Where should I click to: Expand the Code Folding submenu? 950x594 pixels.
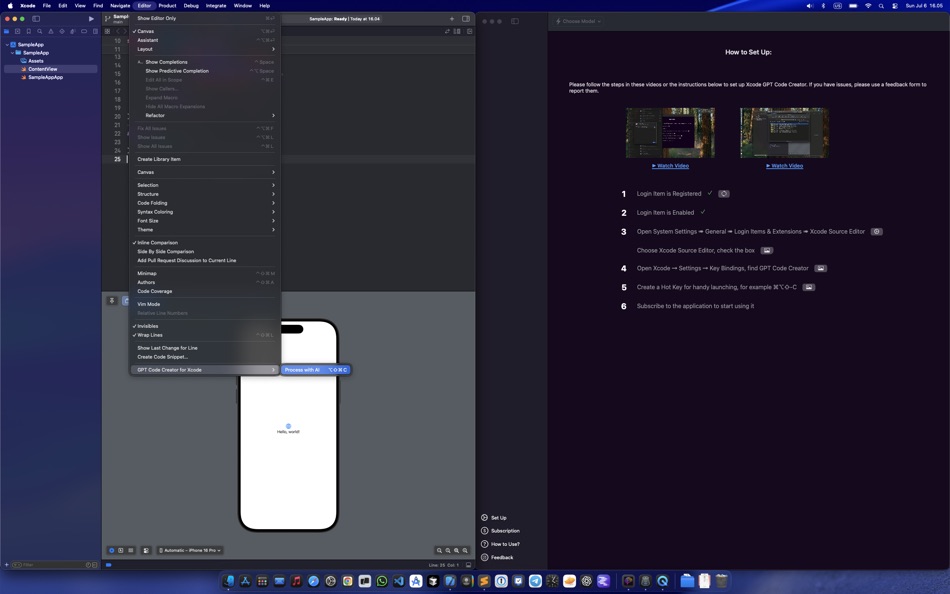[204, 203]
